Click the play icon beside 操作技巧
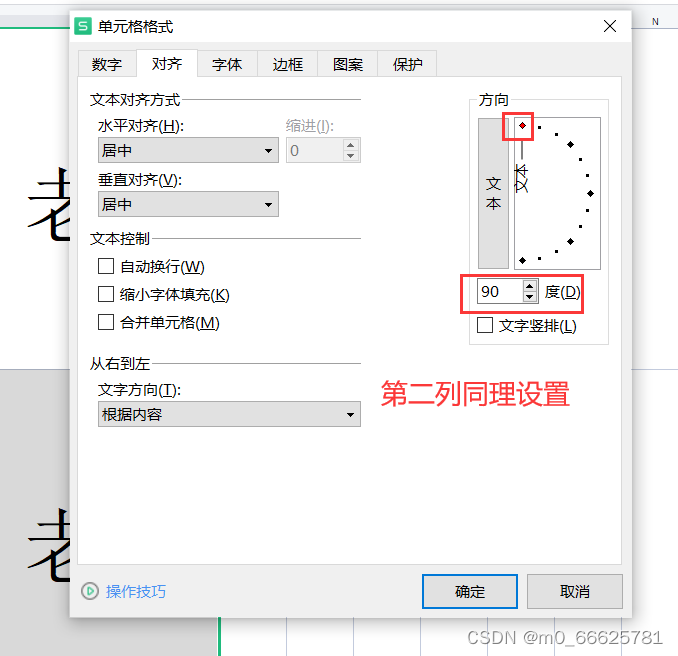Image resolution: width=678 pixels, height=656 pixels. [x=90, y=591]
